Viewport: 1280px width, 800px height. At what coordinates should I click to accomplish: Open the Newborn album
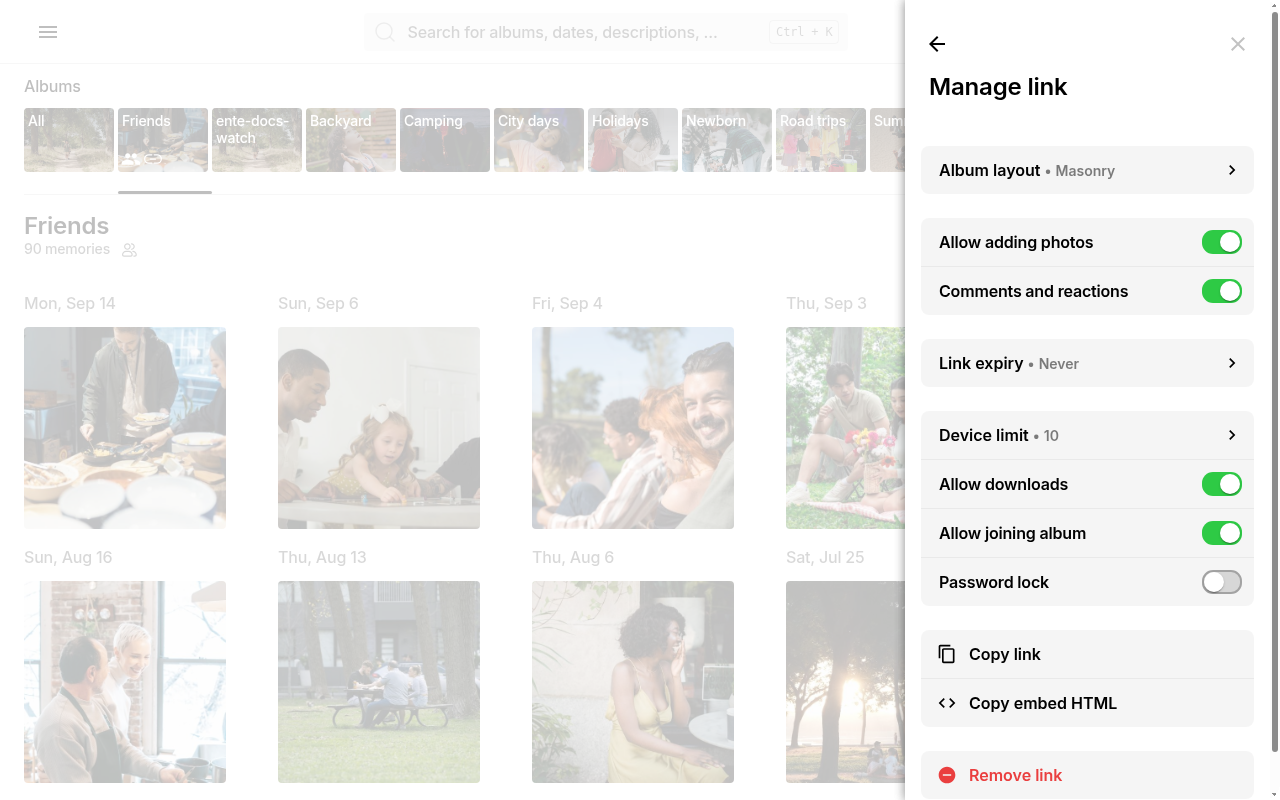pyautogui.click(x=727, y=140)
